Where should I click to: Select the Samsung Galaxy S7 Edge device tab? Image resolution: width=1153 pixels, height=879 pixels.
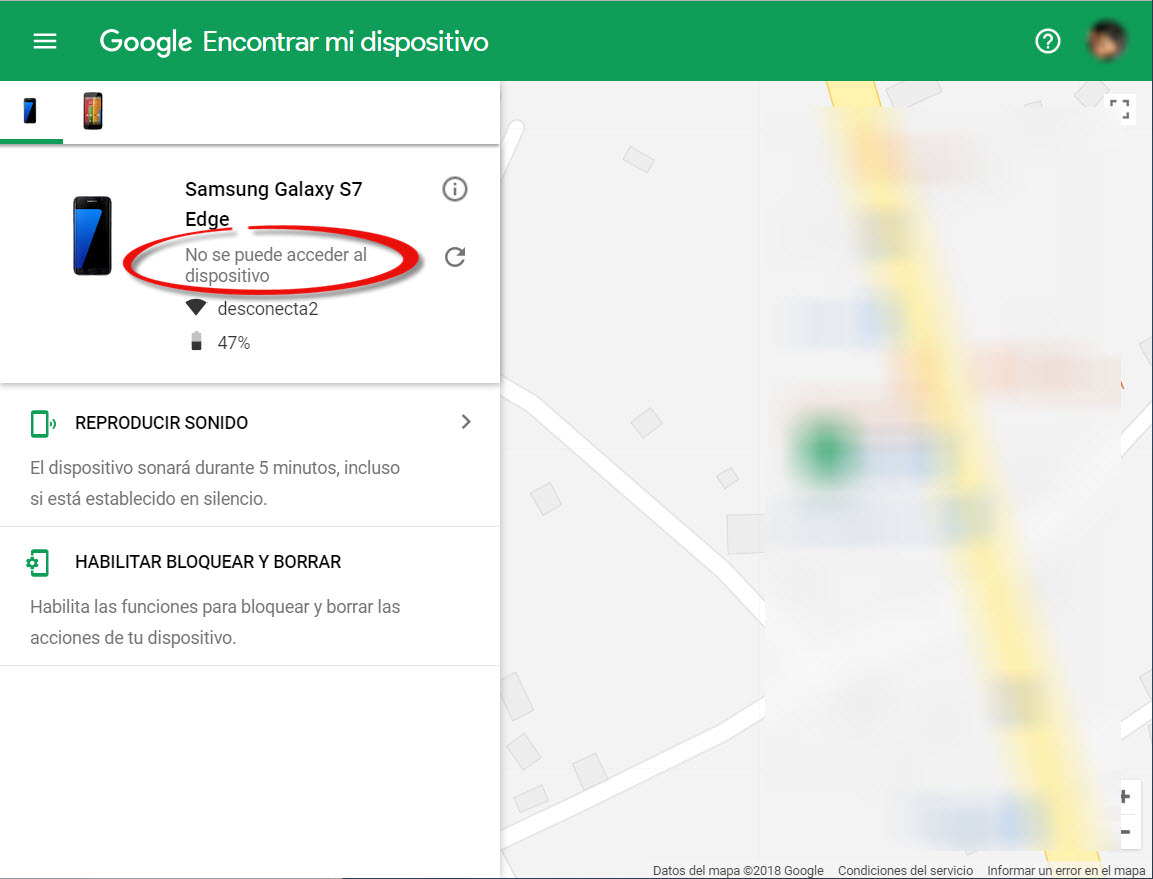30,111
